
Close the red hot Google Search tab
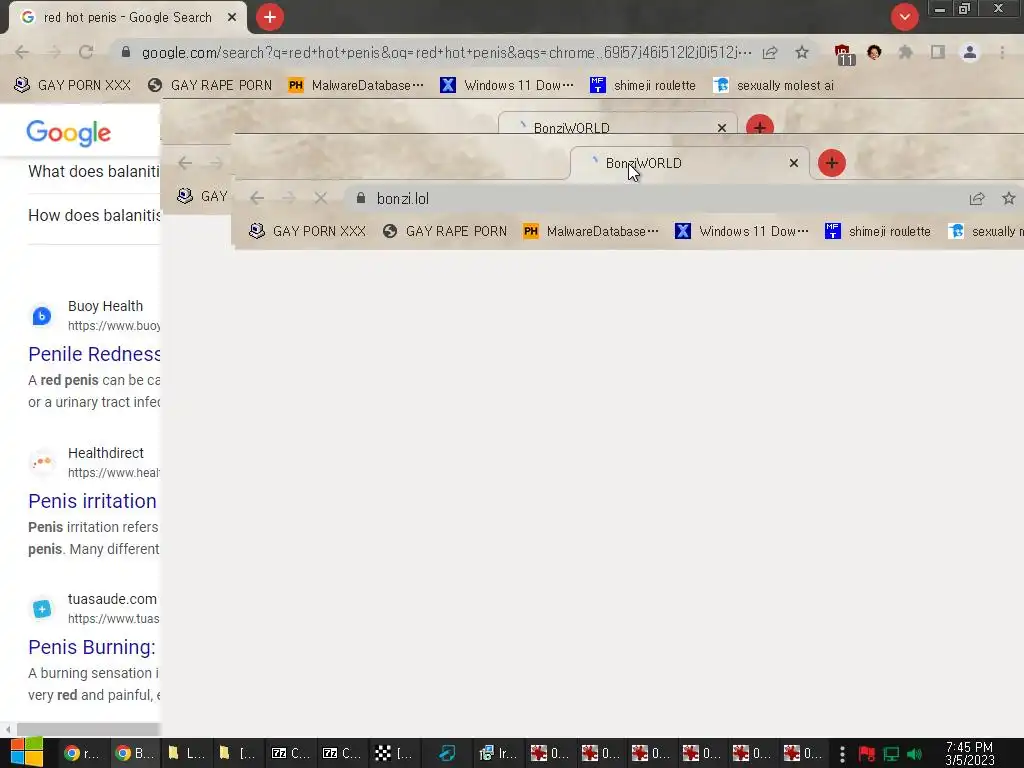[x=232, y=18]
